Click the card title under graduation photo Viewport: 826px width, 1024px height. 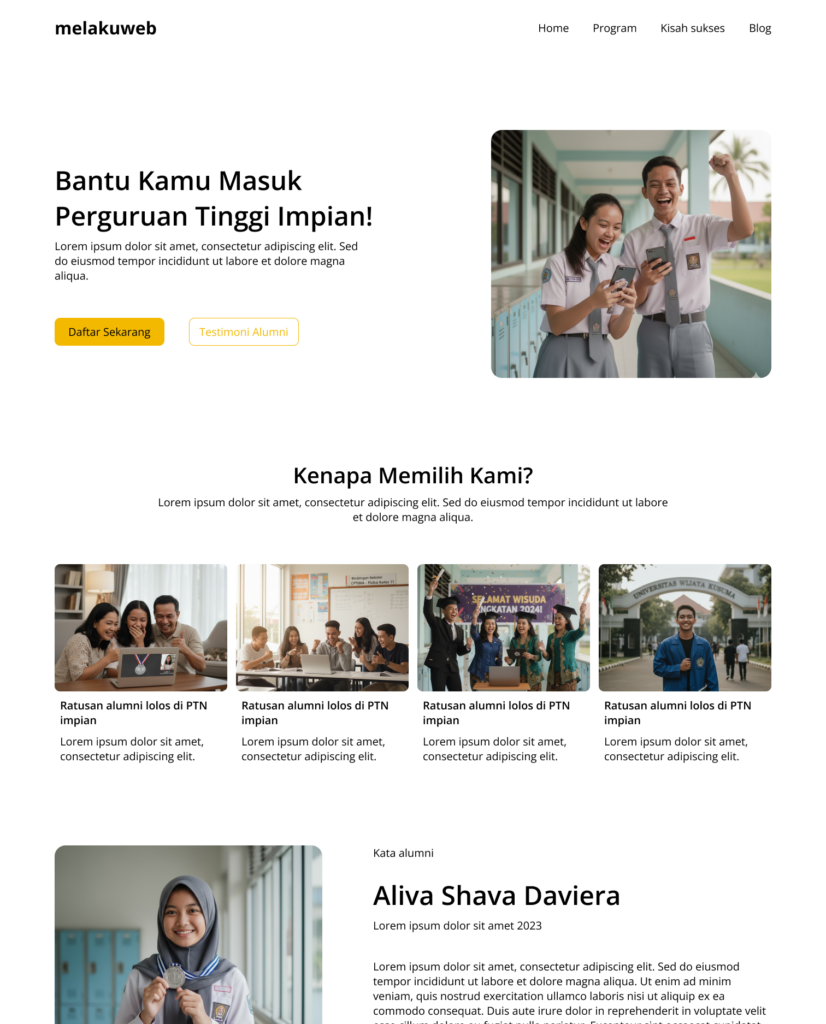(x=496, y=712)
